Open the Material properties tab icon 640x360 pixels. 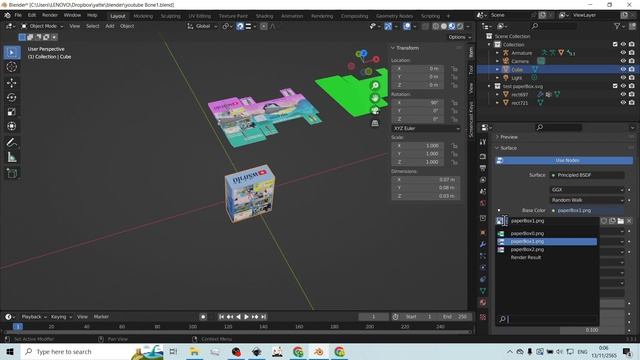click(x=483, y=302)
